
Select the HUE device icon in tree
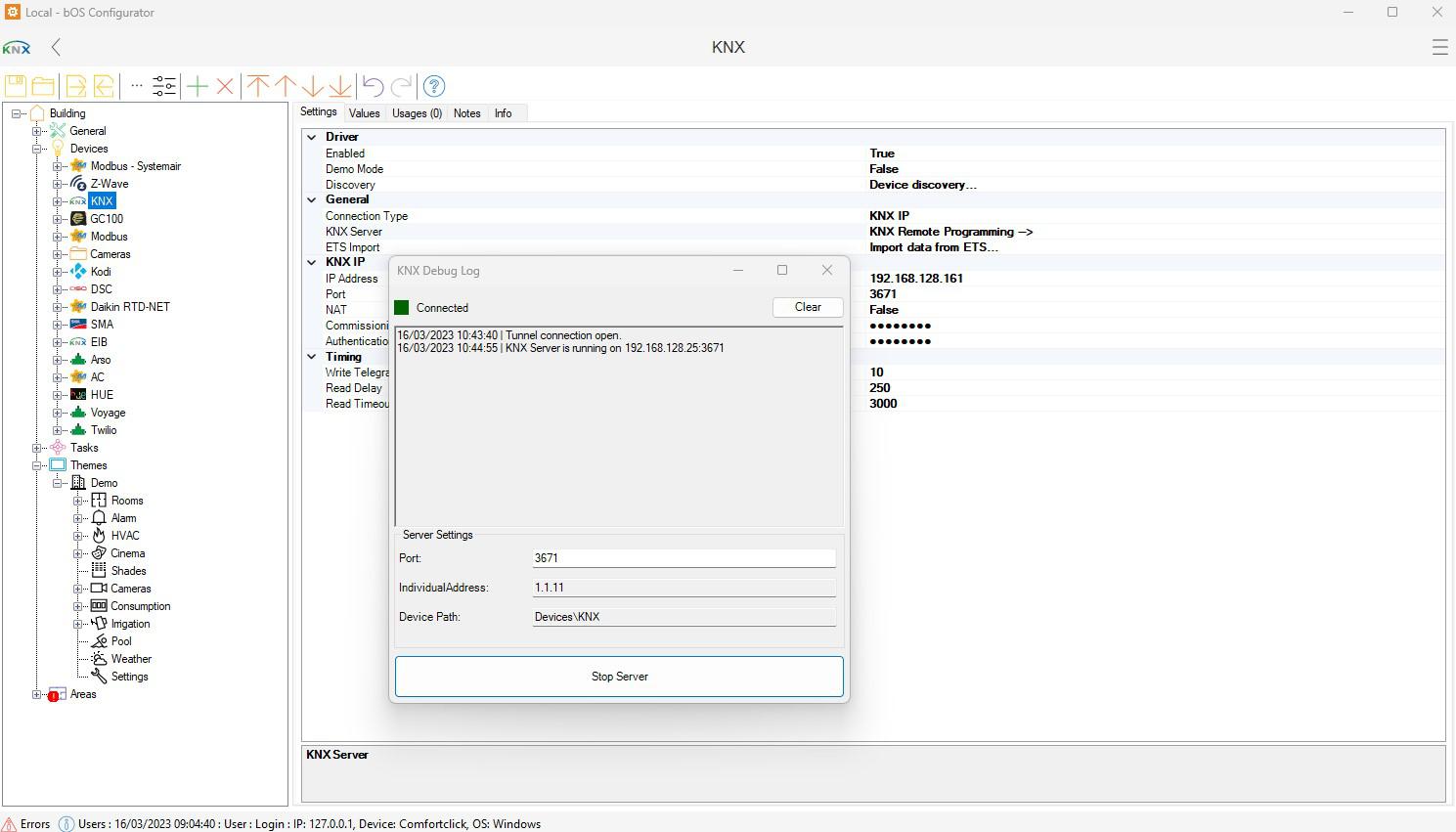point(78,395)
